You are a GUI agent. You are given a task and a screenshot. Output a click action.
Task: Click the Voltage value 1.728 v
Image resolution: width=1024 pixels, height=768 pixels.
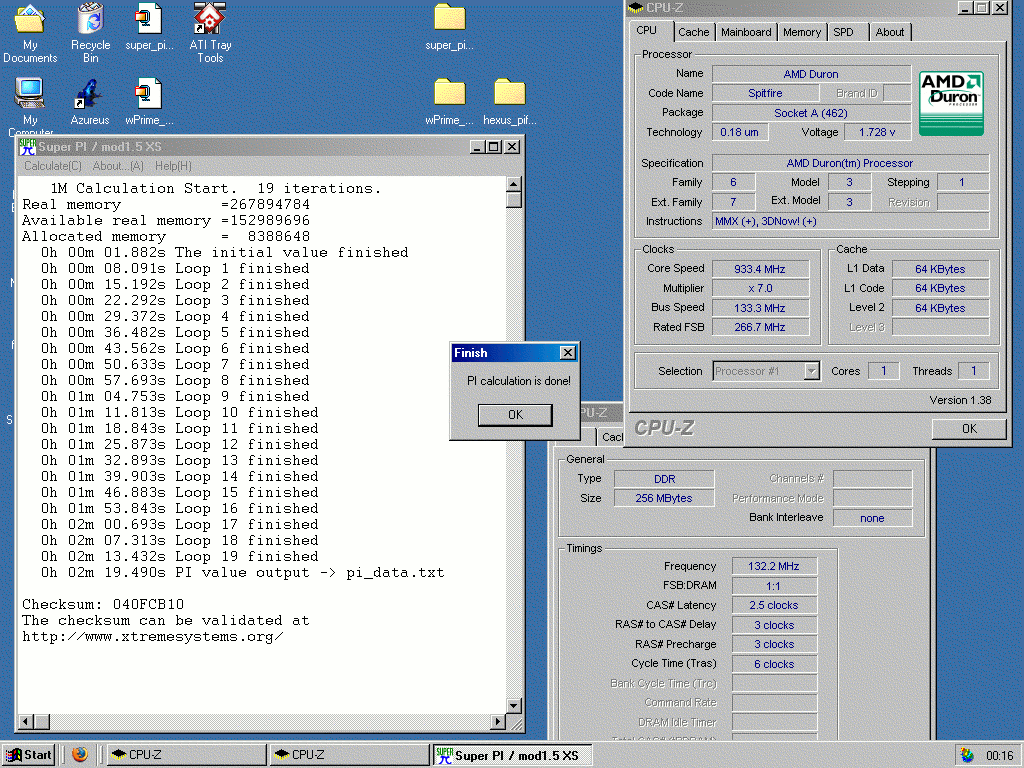877,132
